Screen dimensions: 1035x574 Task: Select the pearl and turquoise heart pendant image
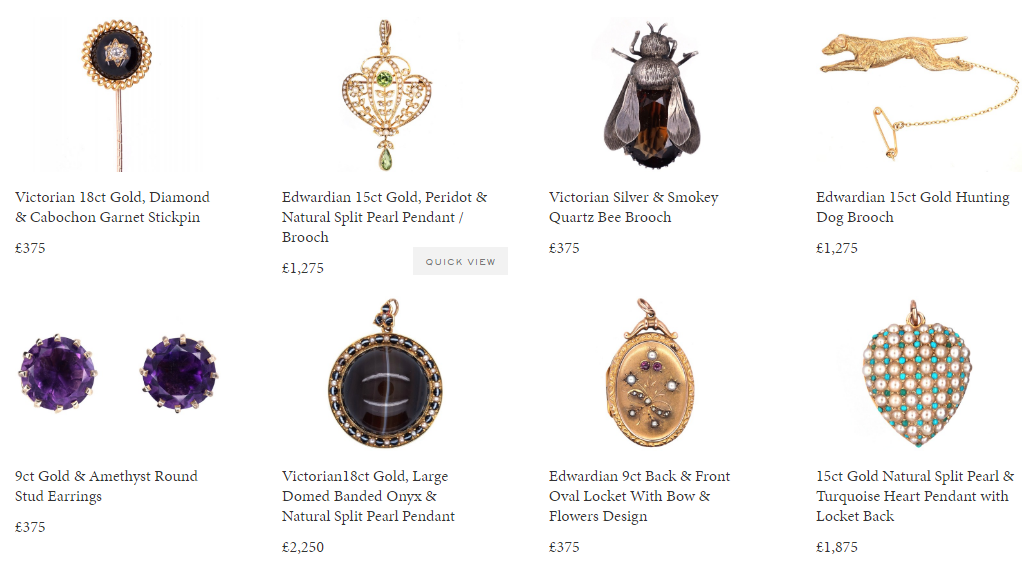click(x=916, y=375)
